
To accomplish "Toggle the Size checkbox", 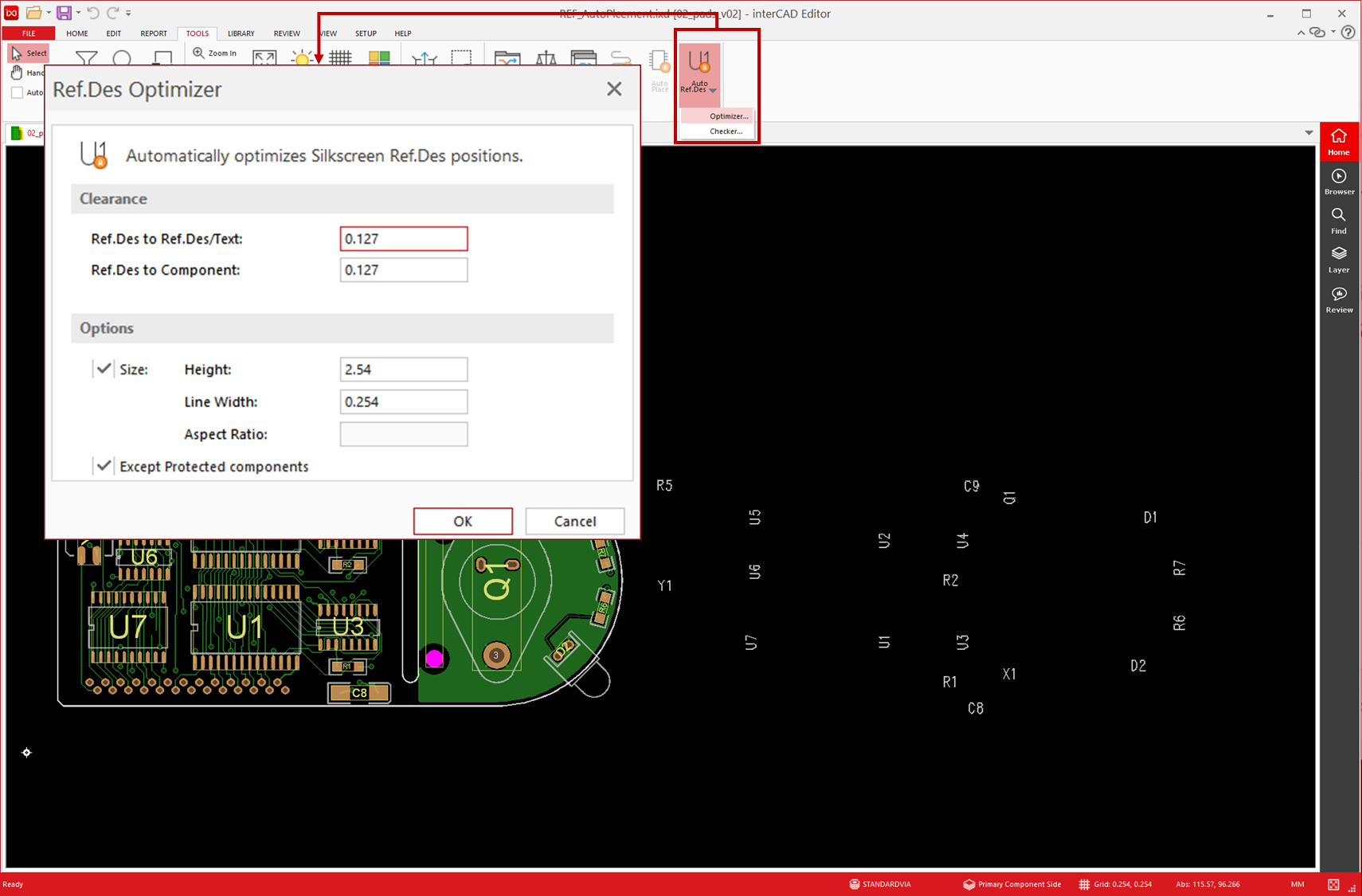I will 104,369.
